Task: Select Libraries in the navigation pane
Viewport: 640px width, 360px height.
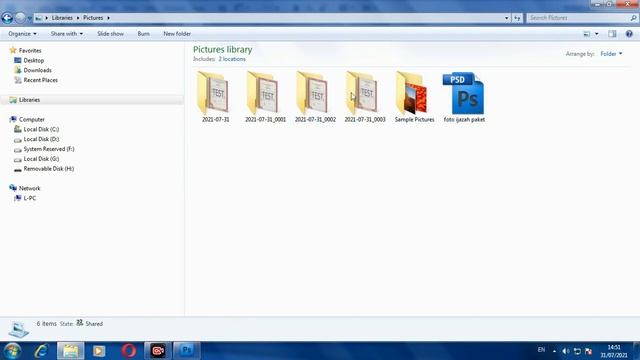Action: (x=29, y=100)
